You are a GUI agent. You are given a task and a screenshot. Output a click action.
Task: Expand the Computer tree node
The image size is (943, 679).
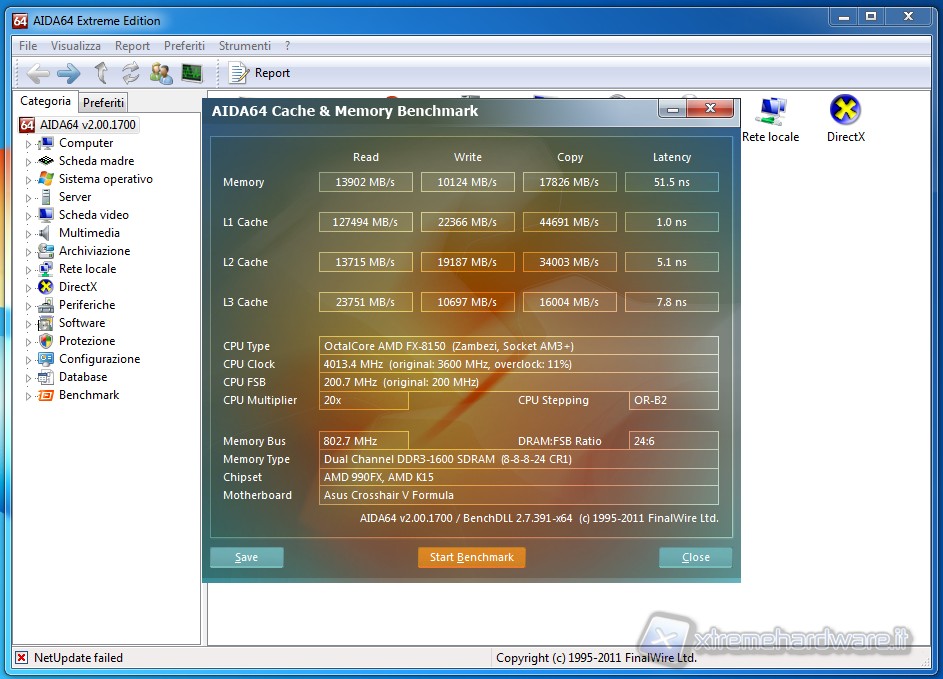[x=28, y=144]
